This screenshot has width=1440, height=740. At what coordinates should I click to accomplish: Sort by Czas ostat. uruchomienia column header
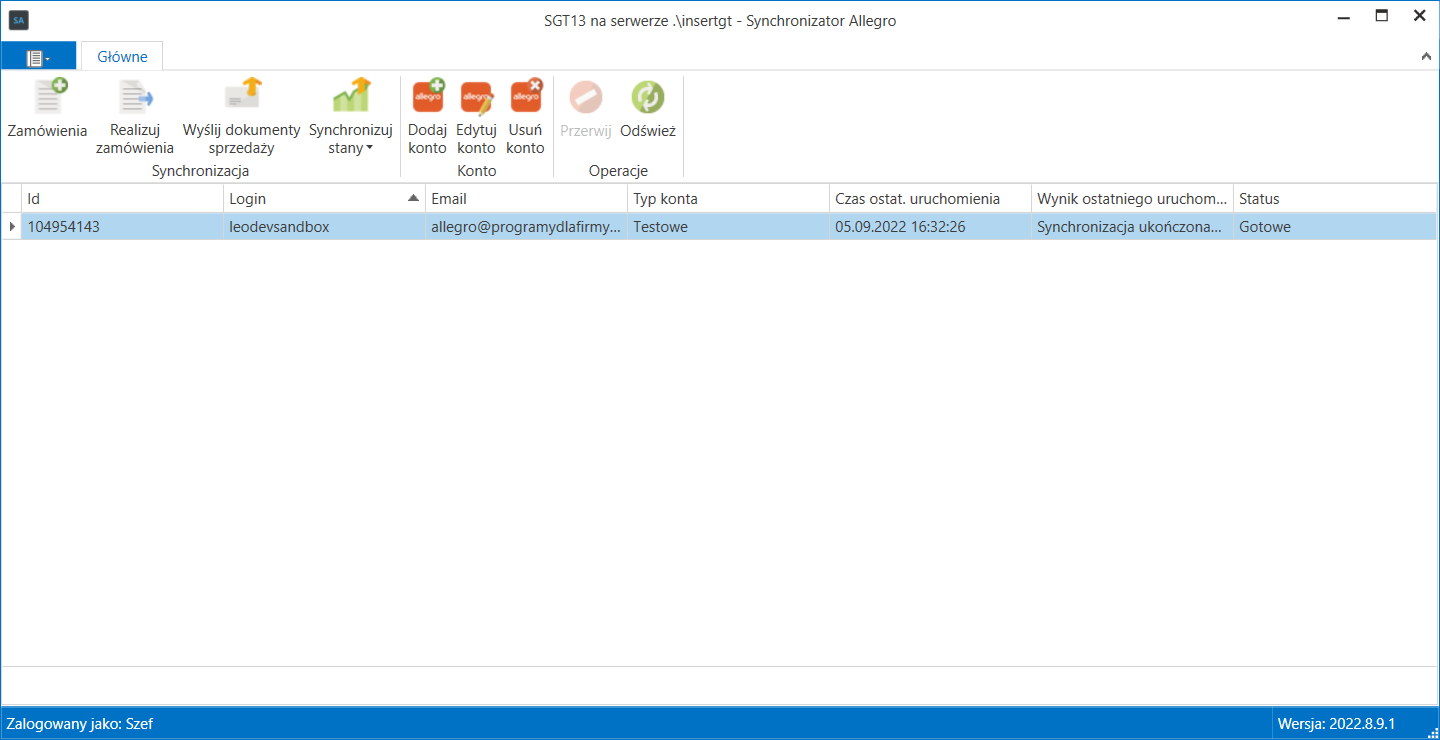point(930,199)
